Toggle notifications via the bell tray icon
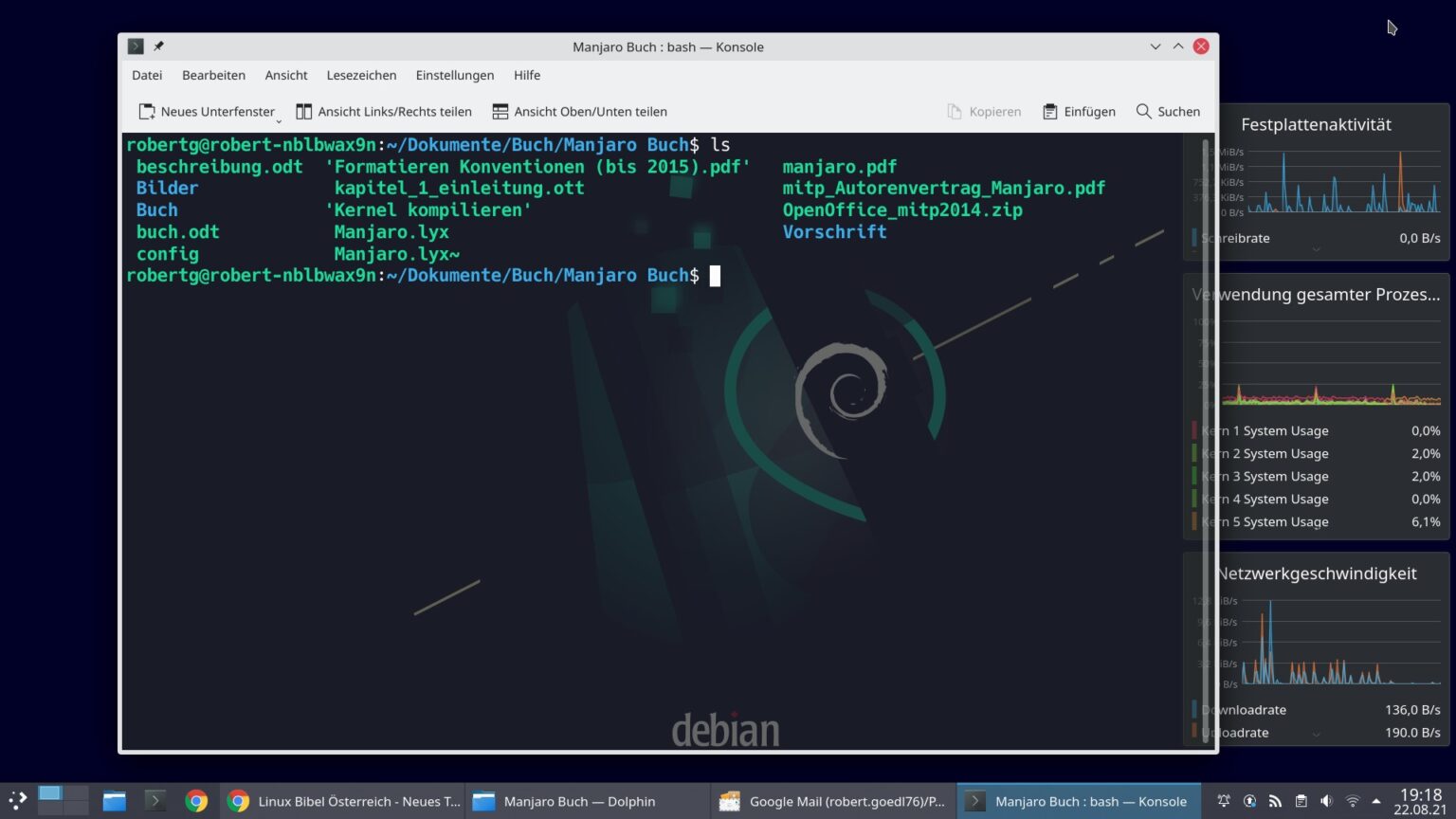1456x819 pixels. 1223,799
